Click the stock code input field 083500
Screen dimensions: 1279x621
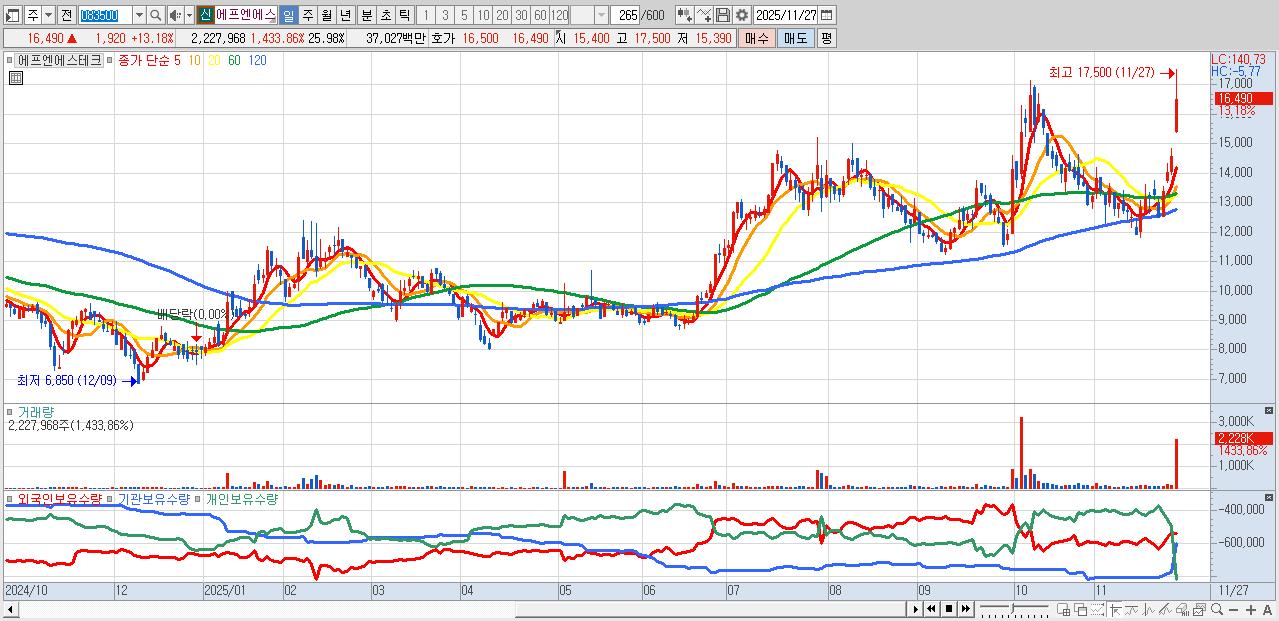[104, 15]
